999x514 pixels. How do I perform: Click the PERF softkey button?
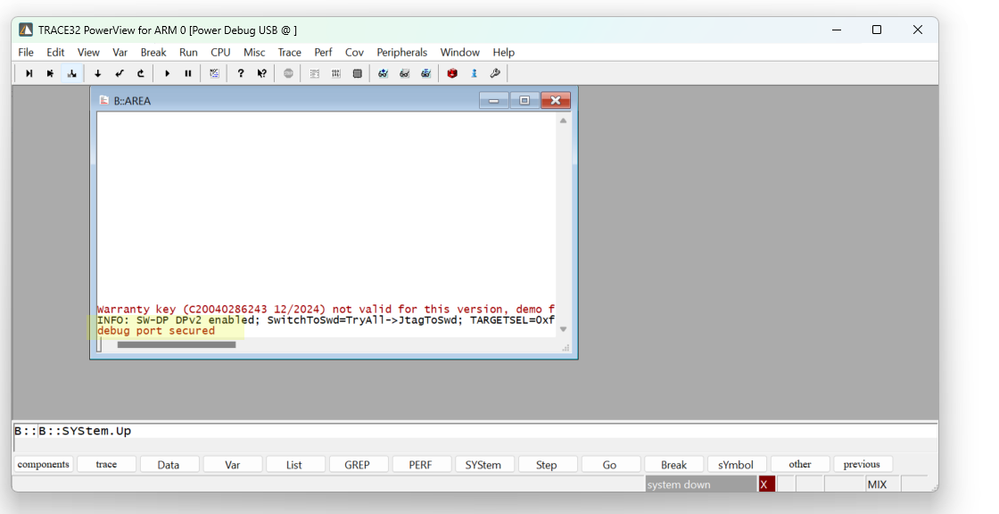pos(420,464)
